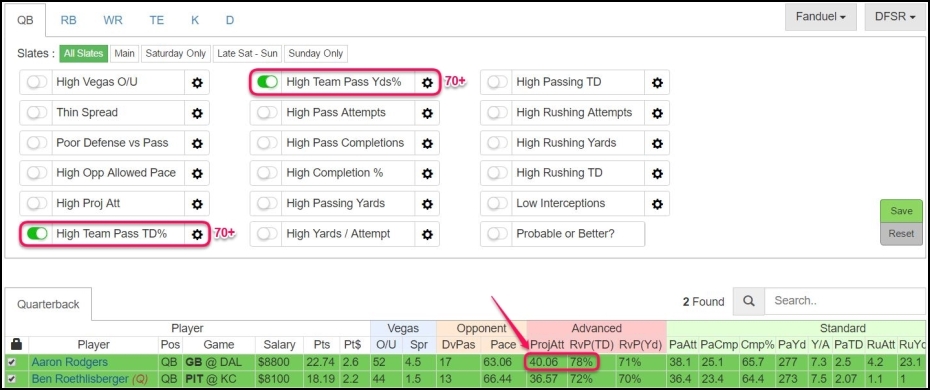Select the Saturday Only slate
Screen dimensions: 930x390
pyautogui.click(x=176, y=53)
